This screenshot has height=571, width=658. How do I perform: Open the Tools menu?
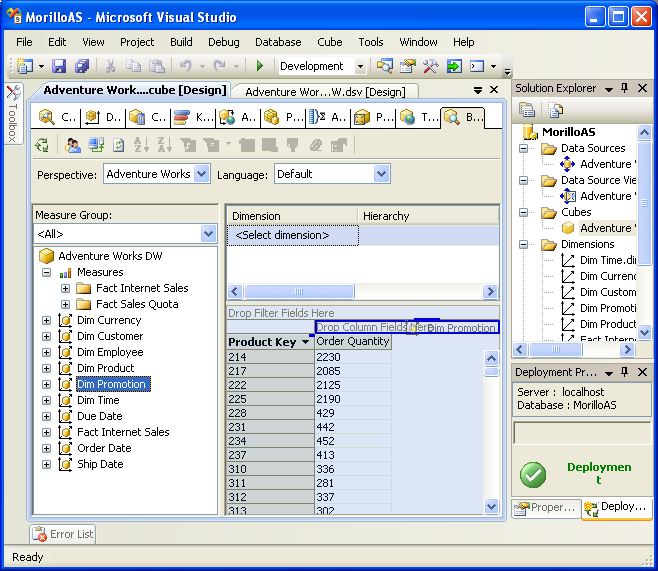pos(371,42)
